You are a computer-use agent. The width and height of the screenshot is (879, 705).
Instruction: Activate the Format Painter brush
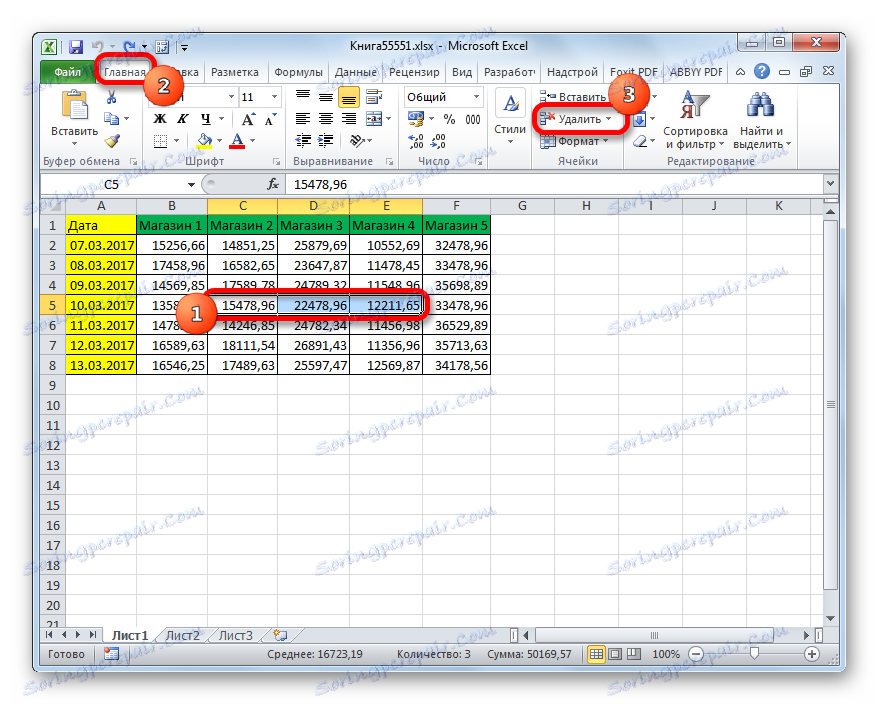[x=113, y=141]
